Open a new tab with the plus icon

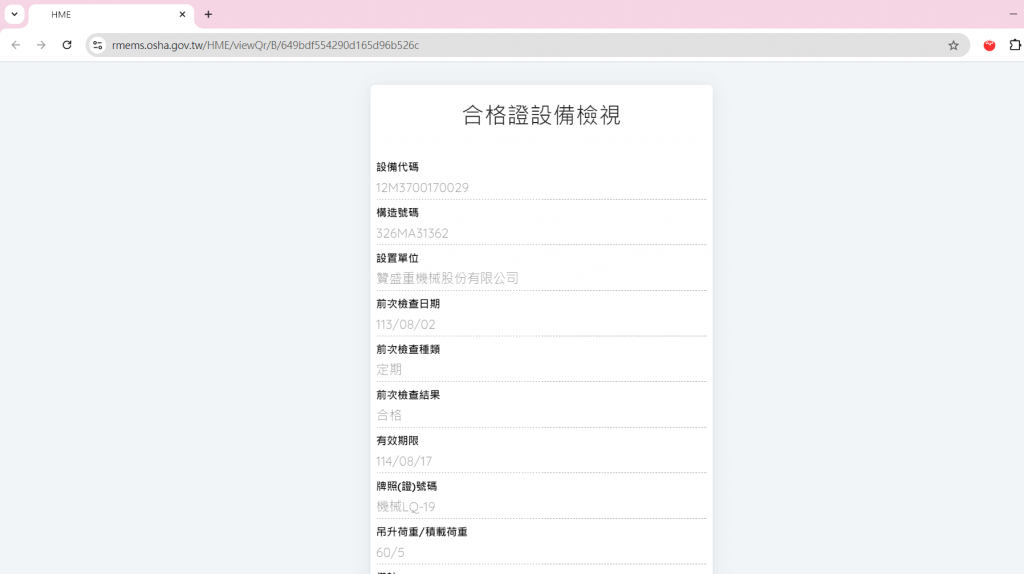pos(208,14)
